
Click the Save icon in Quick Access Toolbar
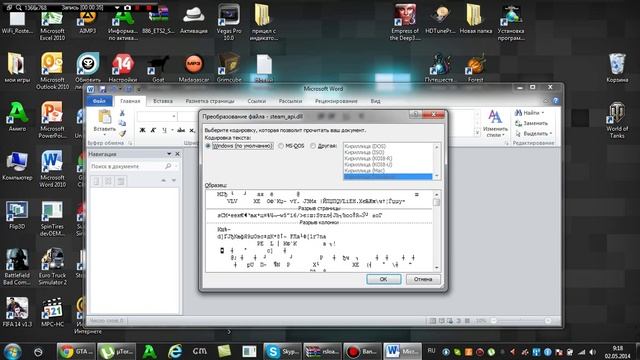pyautogui.click(x=102, y=89)
